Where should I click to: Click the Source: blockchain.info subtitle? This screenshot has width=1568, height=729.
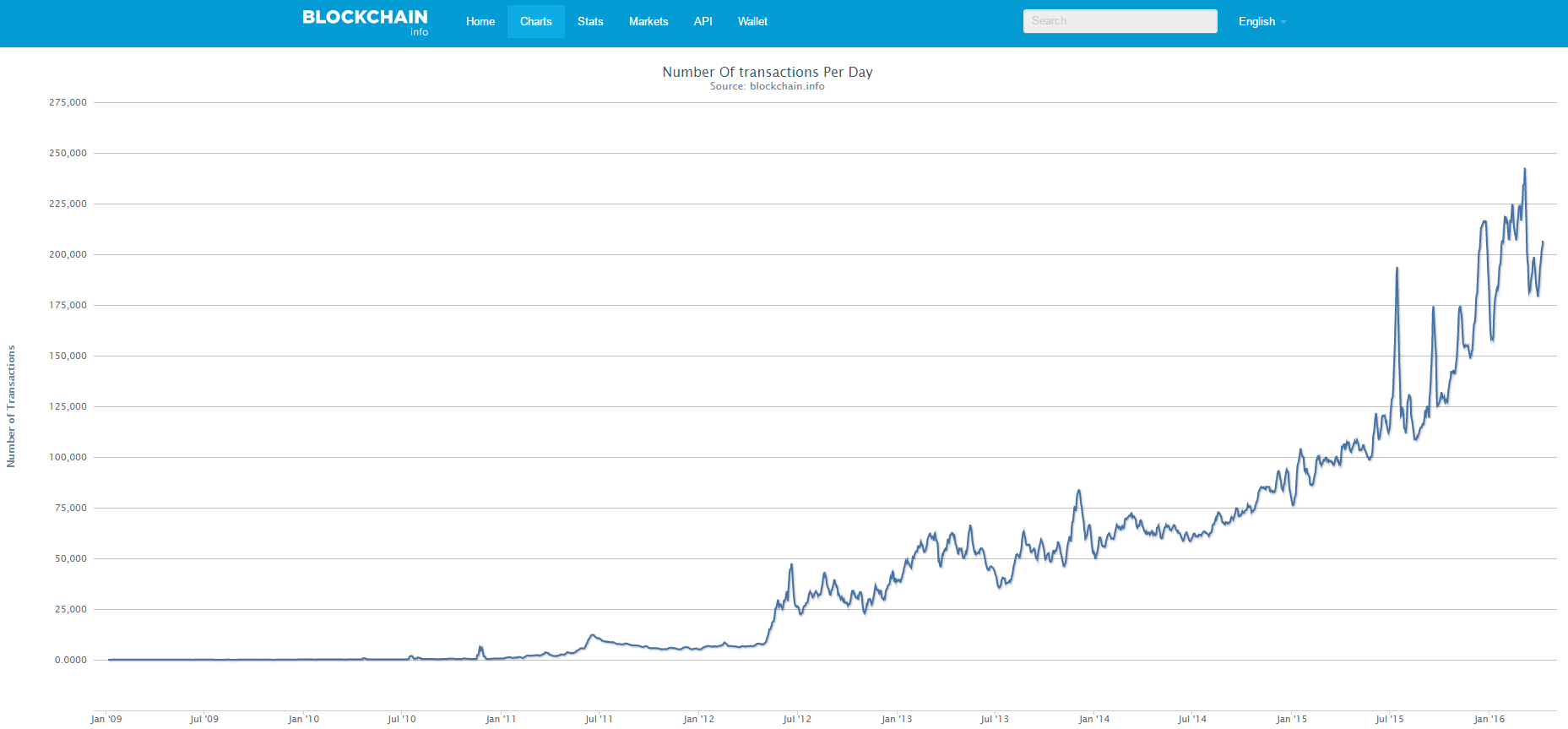[x=767, y=86]
